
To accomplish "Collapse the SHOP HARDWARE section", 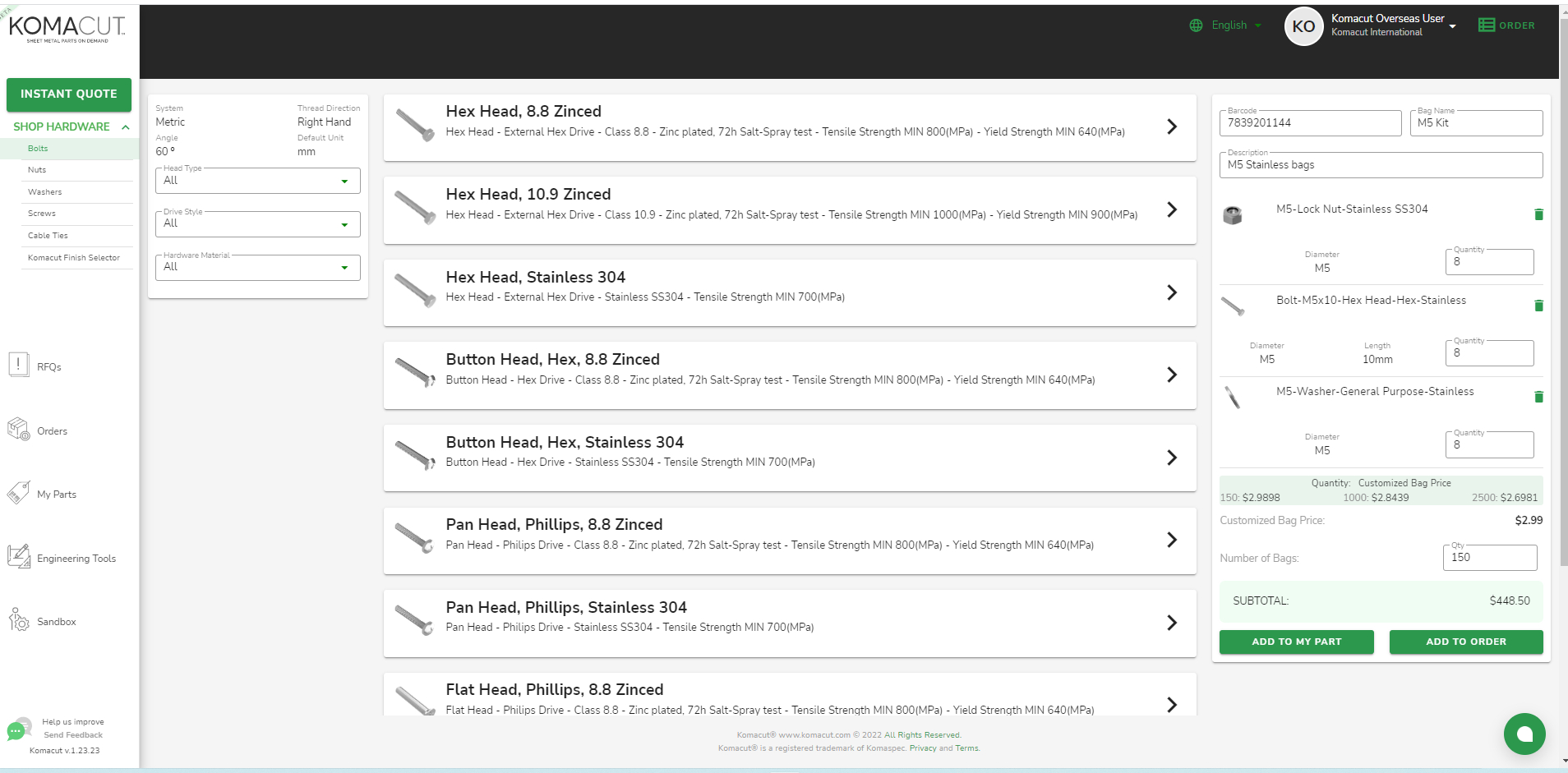I will [x=125, y=127].
